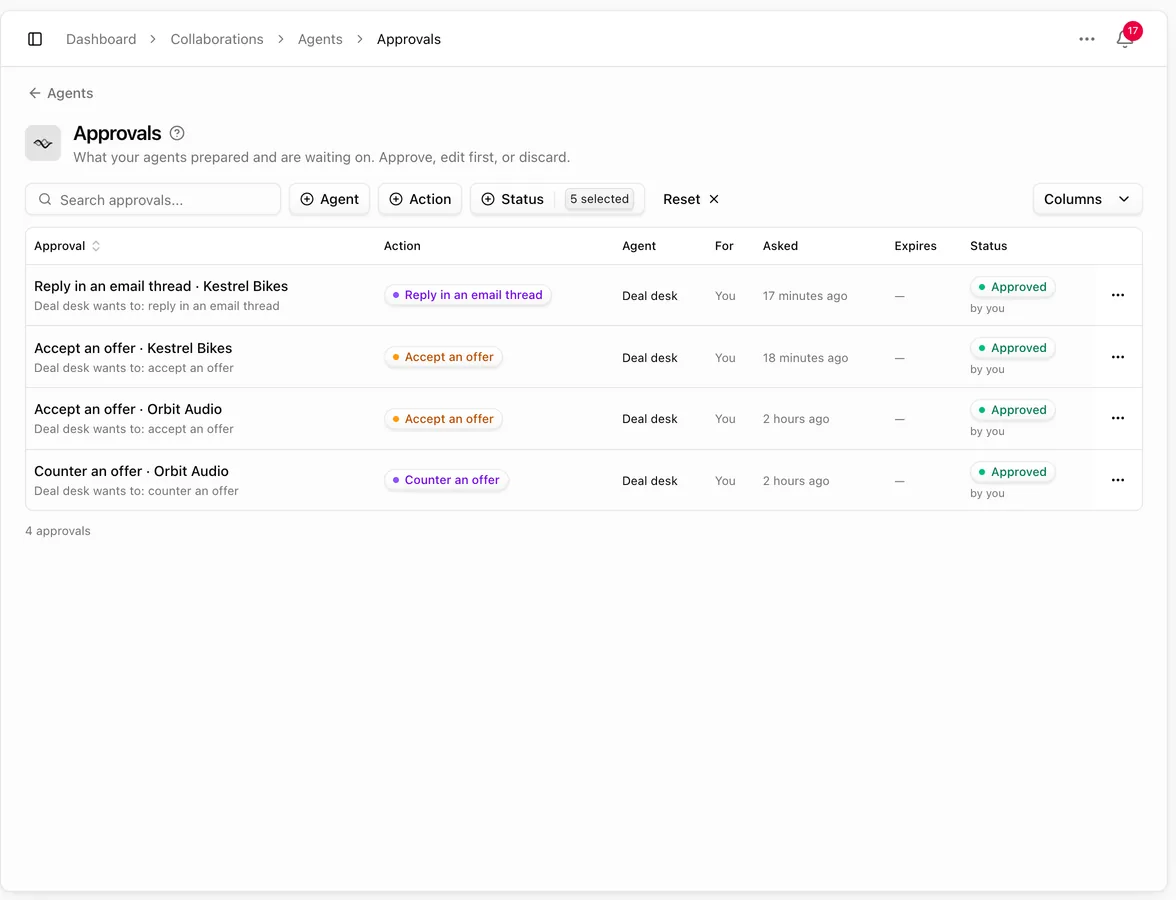1176x900 pixels.
Task: Open the Action filter
Action: (x=420, y=199)
